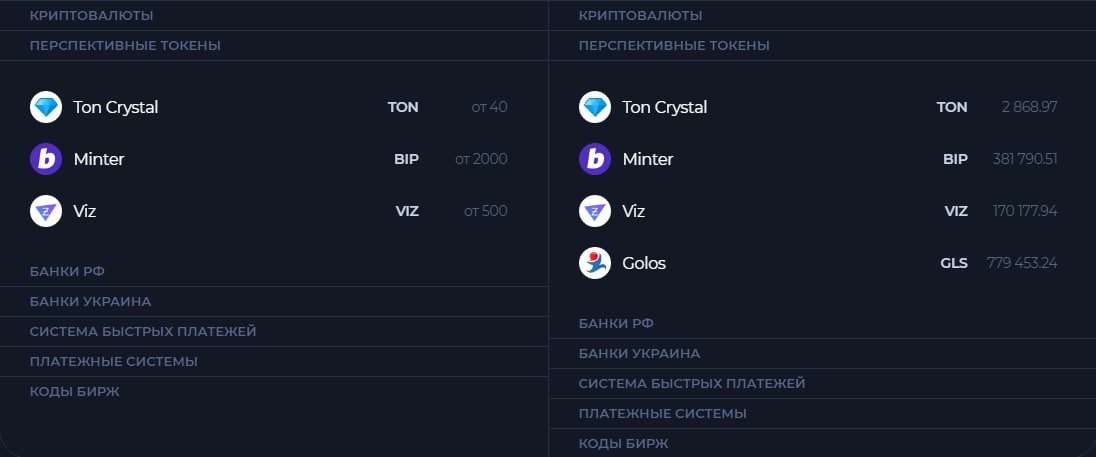Select Minter name in right panel

(x=648, y=159)
